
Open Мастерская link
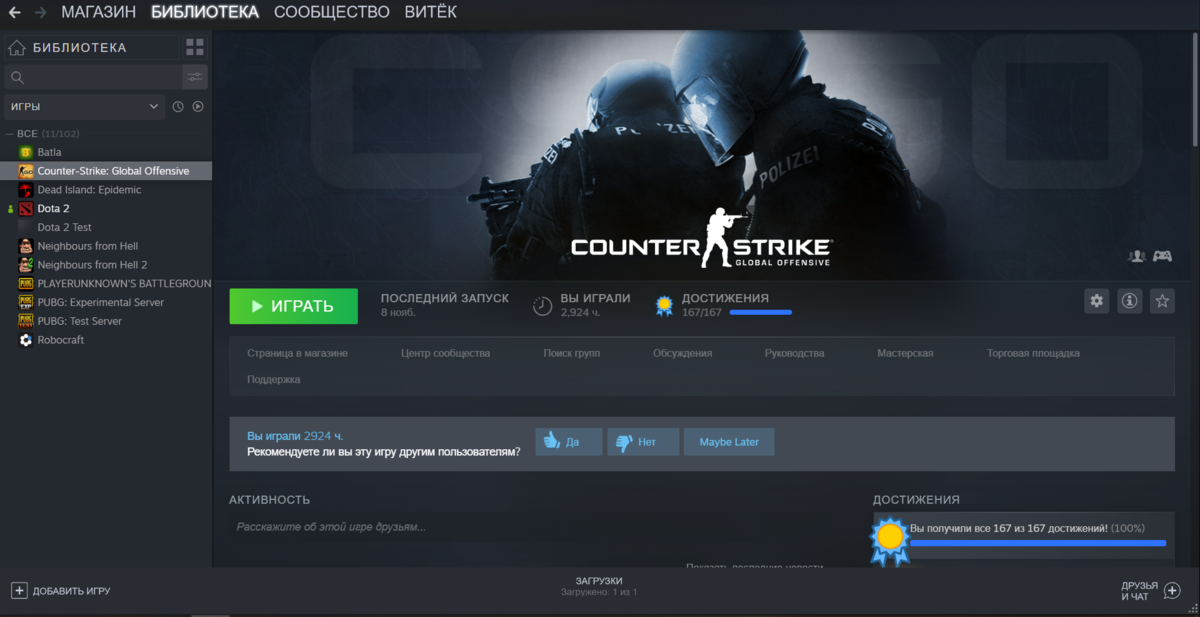[905, 353]
